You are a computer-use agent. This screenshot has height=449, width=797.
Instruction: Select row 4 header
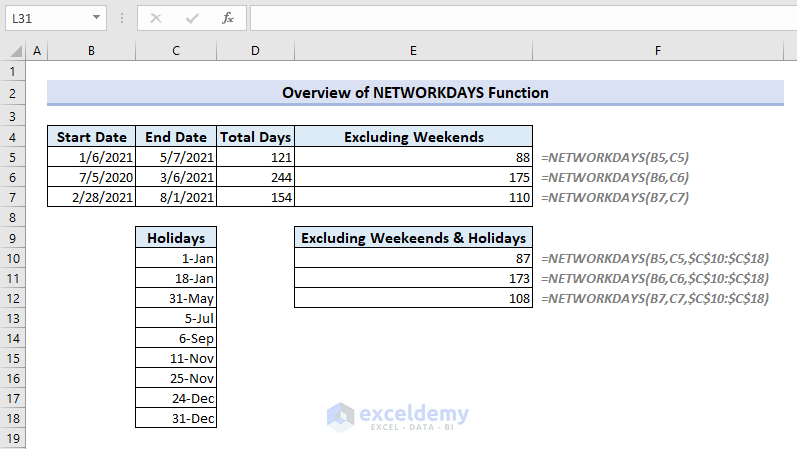13,137
